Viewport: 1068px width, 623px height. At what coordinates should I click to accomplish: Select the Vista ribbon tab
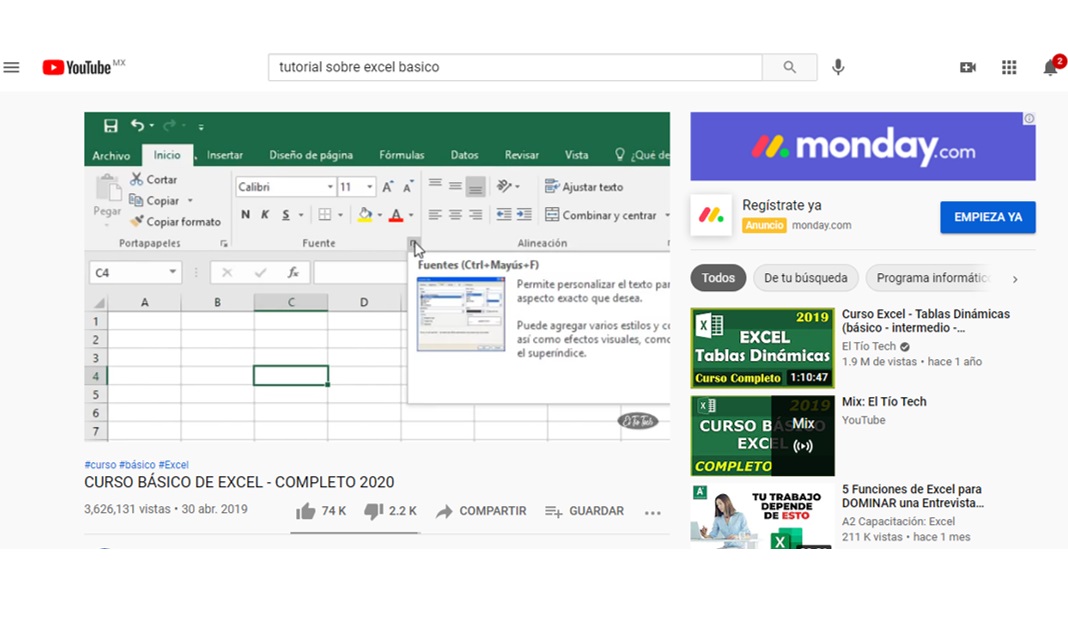[x=576, y=155]
